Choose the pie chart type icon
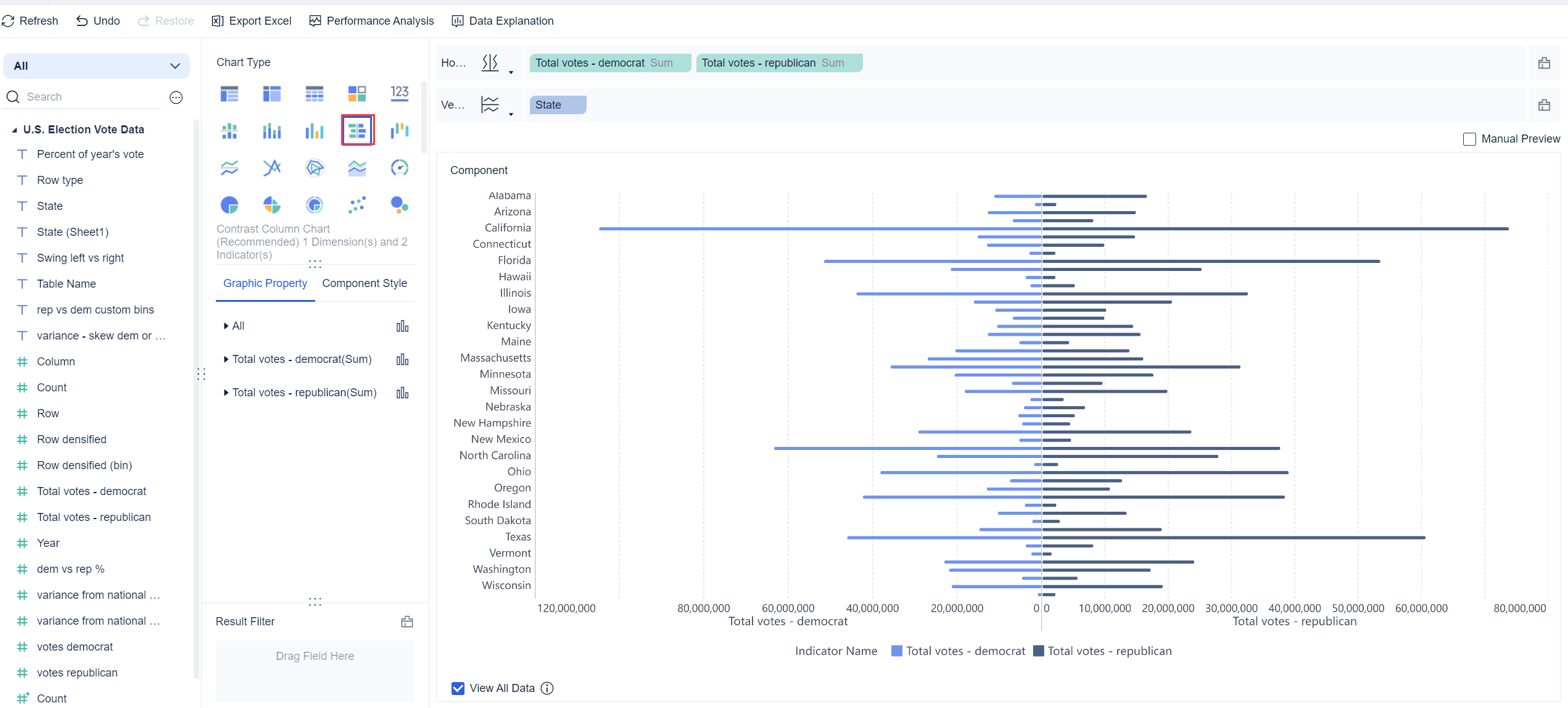 (x=229, y=205)
